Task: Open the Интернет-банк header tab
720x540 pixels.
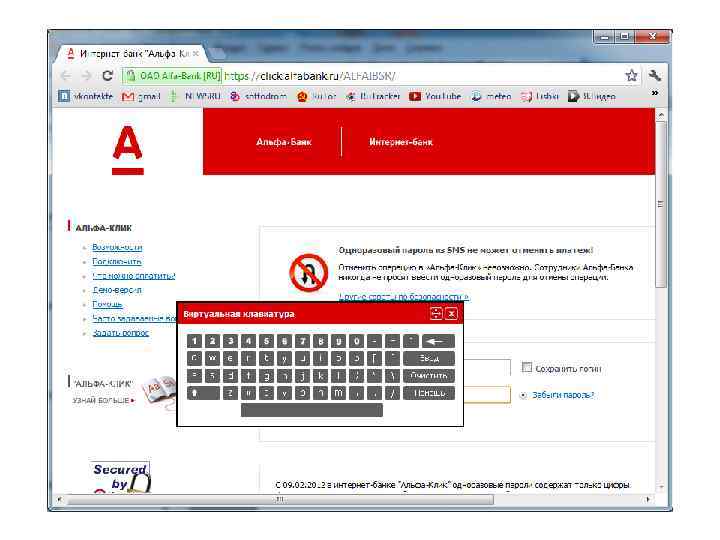Action: [x=401, y=142]
